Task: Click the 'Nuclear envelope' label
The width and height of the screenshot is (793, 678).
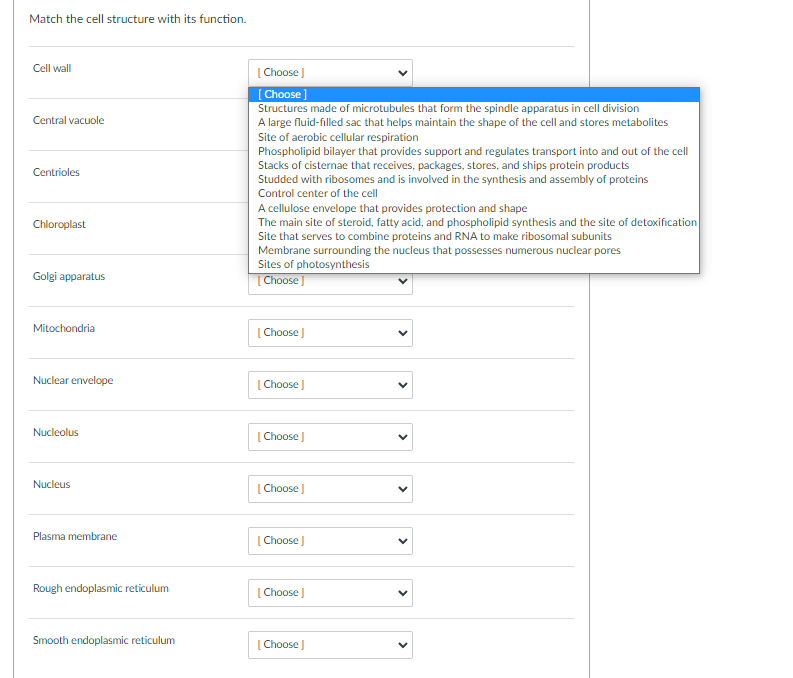Action: pos(73,381)
